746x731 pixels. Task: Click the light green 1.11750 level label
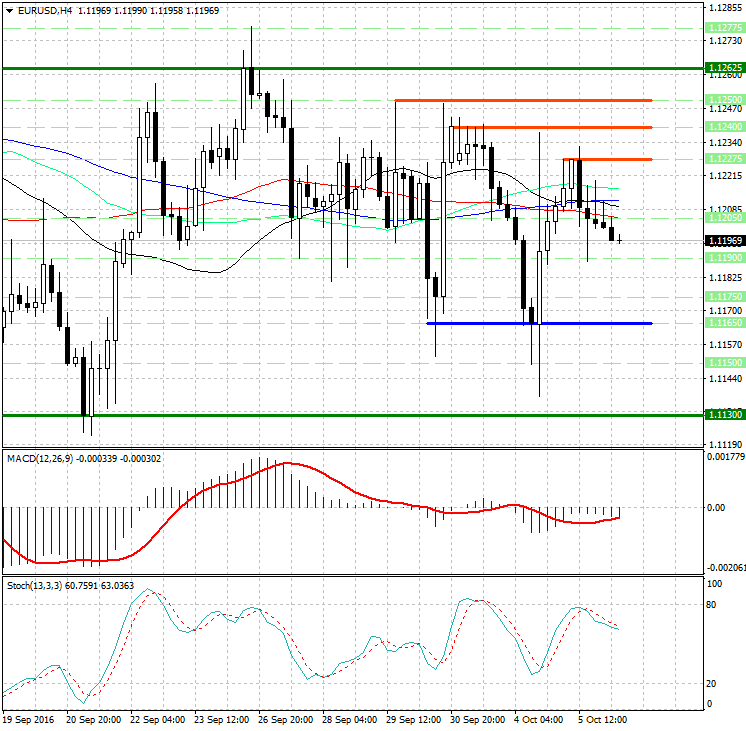point(725,296)
